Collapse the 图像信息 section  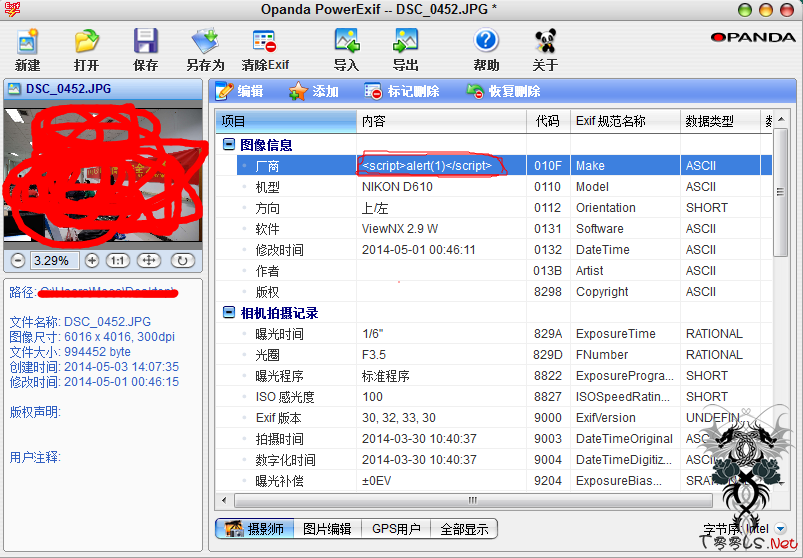229,145
